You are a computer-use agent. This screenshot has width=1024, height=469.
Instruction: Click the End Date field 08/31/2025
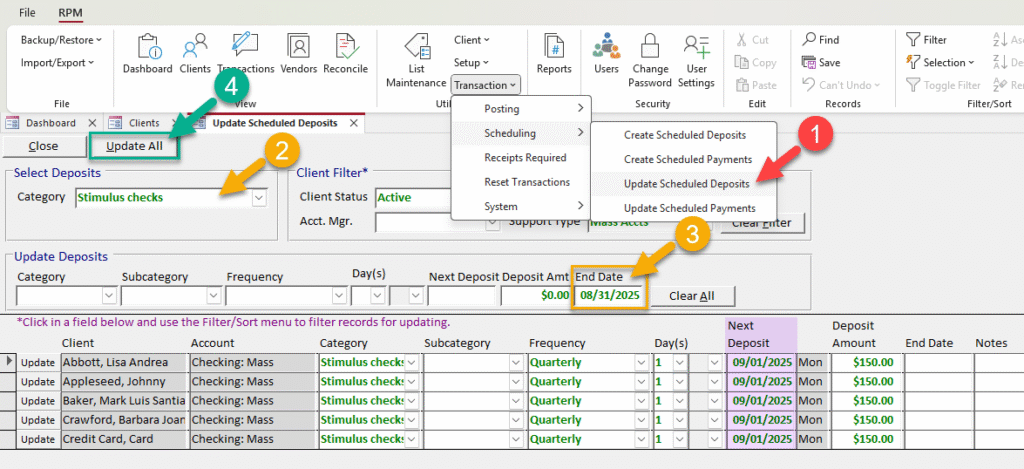pyautogui.click(x=609, y=296)
